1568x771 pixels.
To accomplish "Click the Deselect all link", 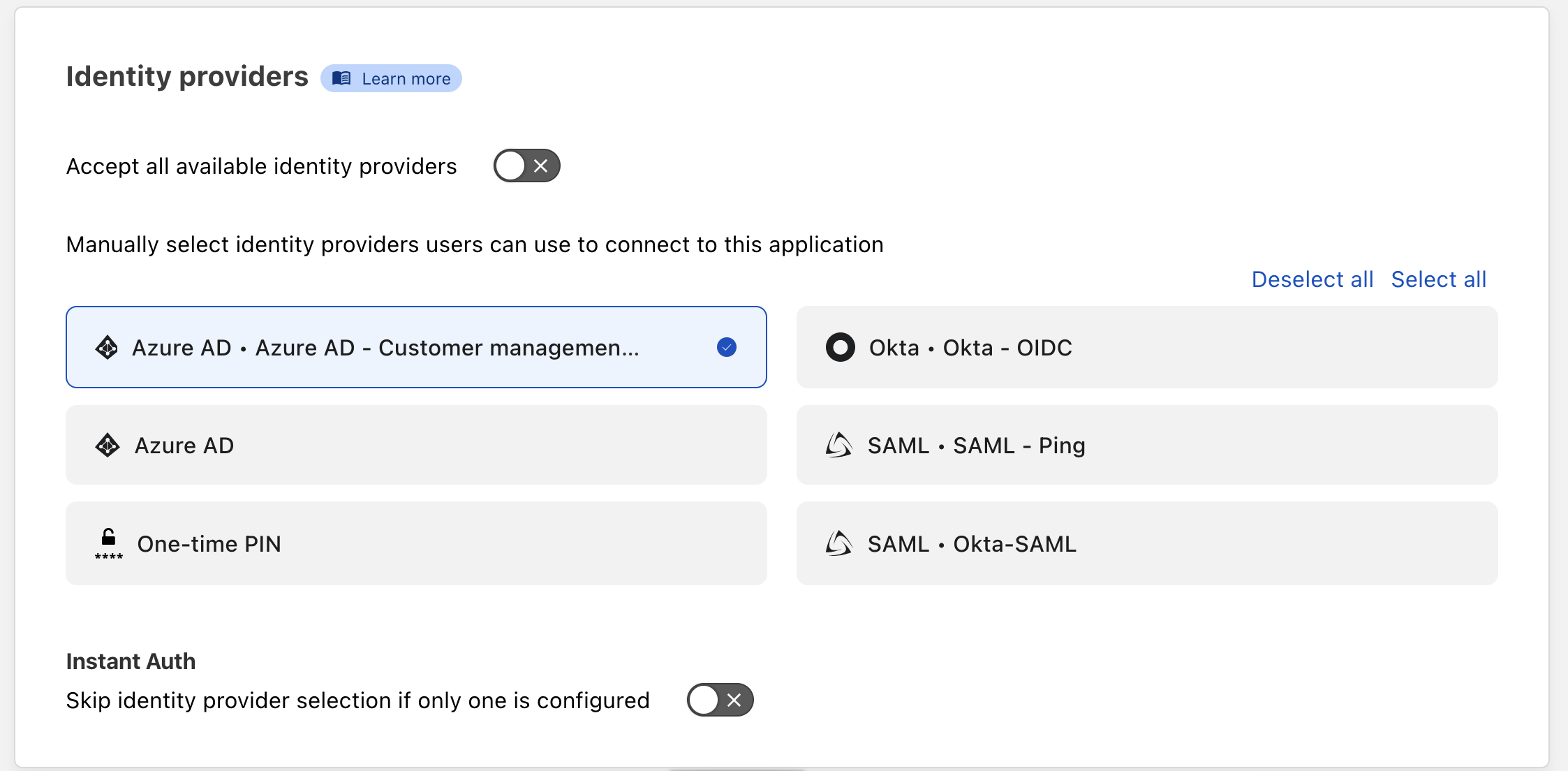I will [x=1312, y=279].
